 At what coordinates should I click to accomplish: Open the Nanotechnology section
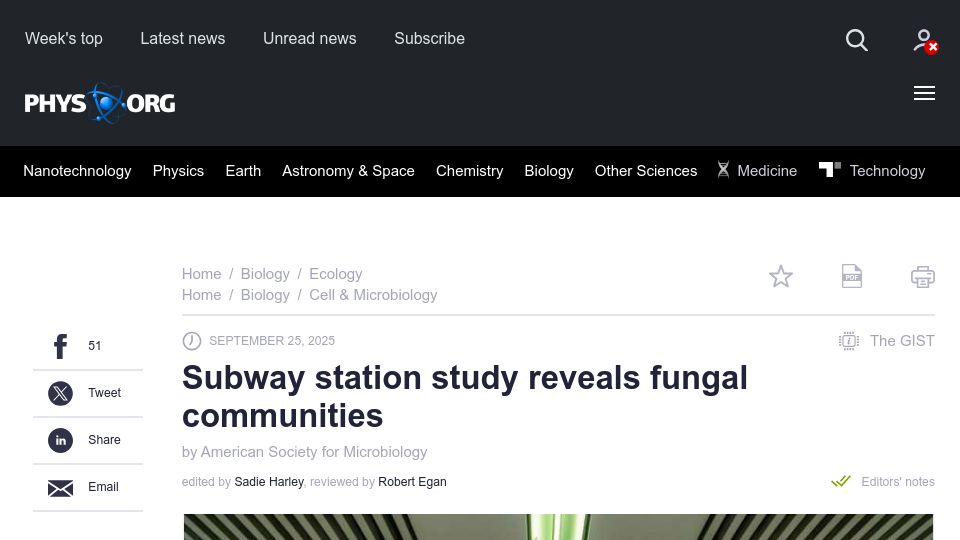click(x=77, y=171)
